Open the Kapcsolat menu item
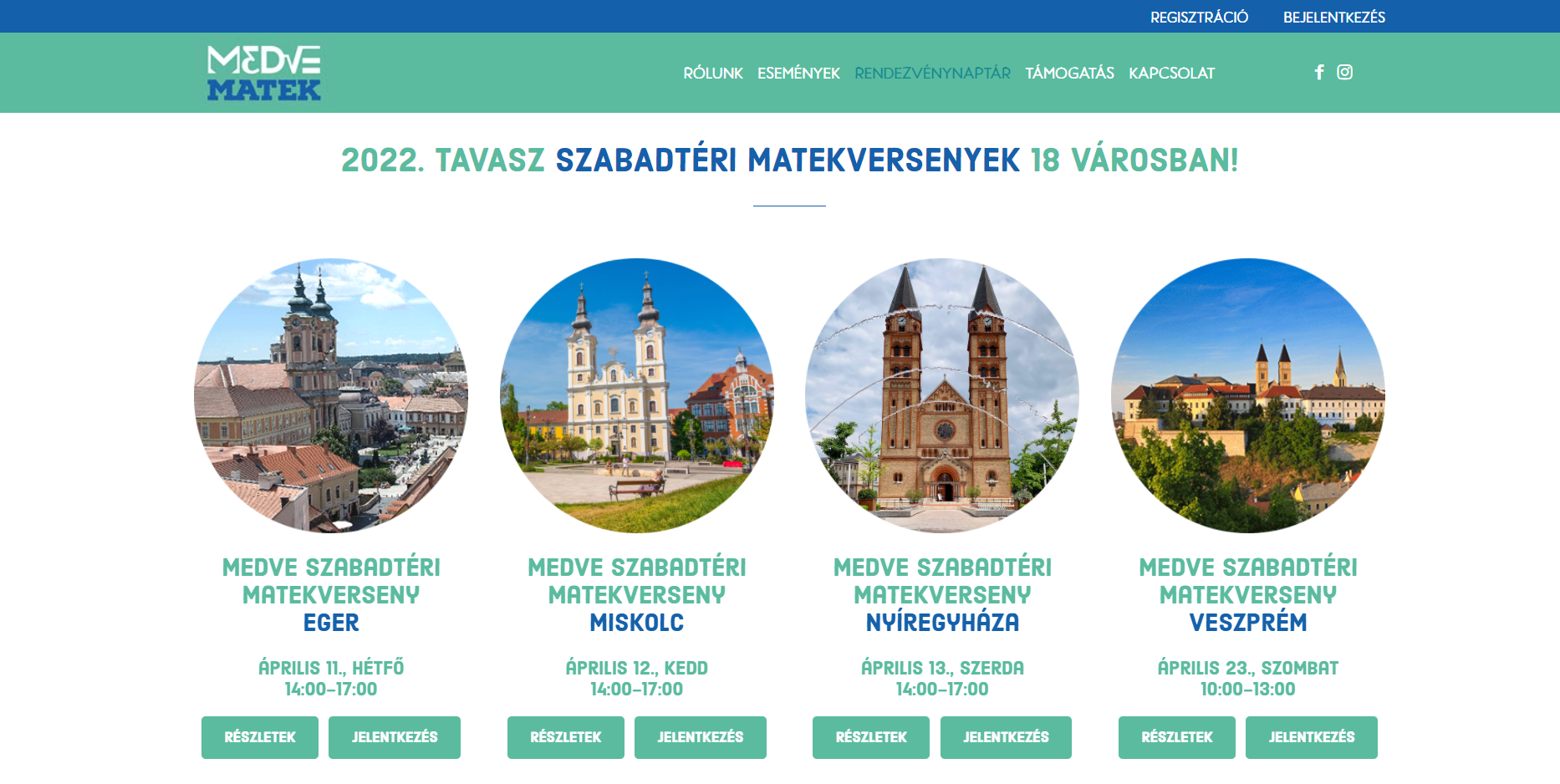 1171,74
